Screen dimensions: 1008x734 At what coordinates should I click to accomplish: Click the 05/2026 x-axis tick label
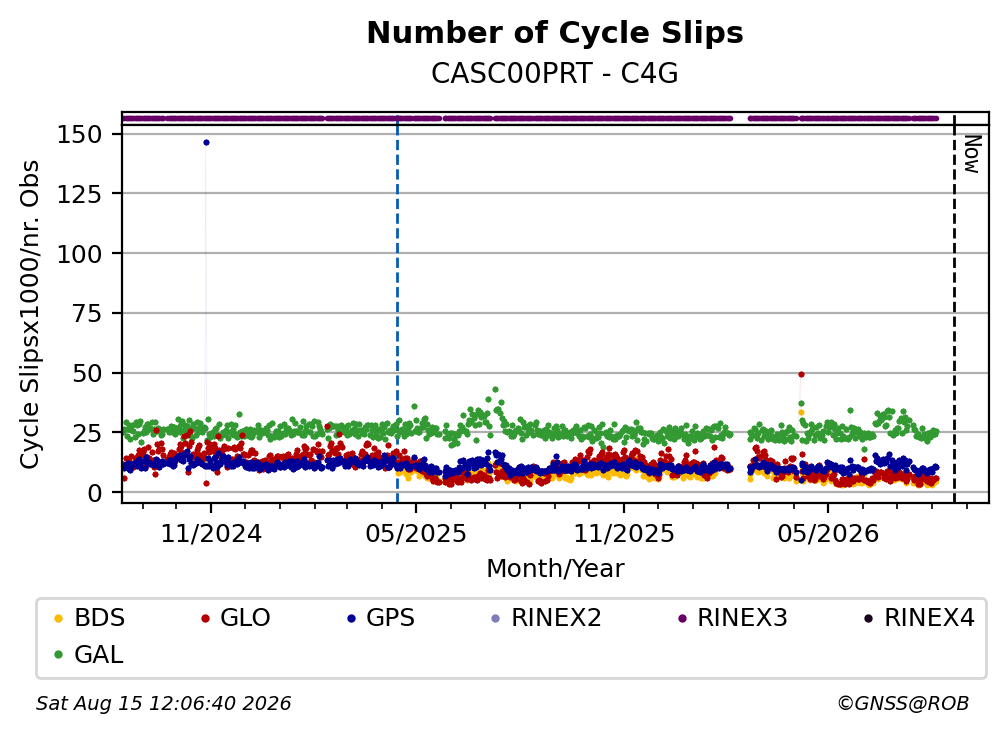[828, 534]
